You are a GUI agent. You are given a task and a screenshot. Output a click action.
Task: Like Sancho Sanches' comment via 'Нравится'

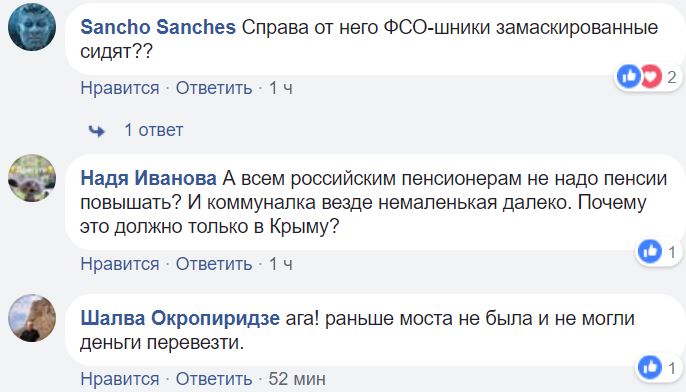120,88
